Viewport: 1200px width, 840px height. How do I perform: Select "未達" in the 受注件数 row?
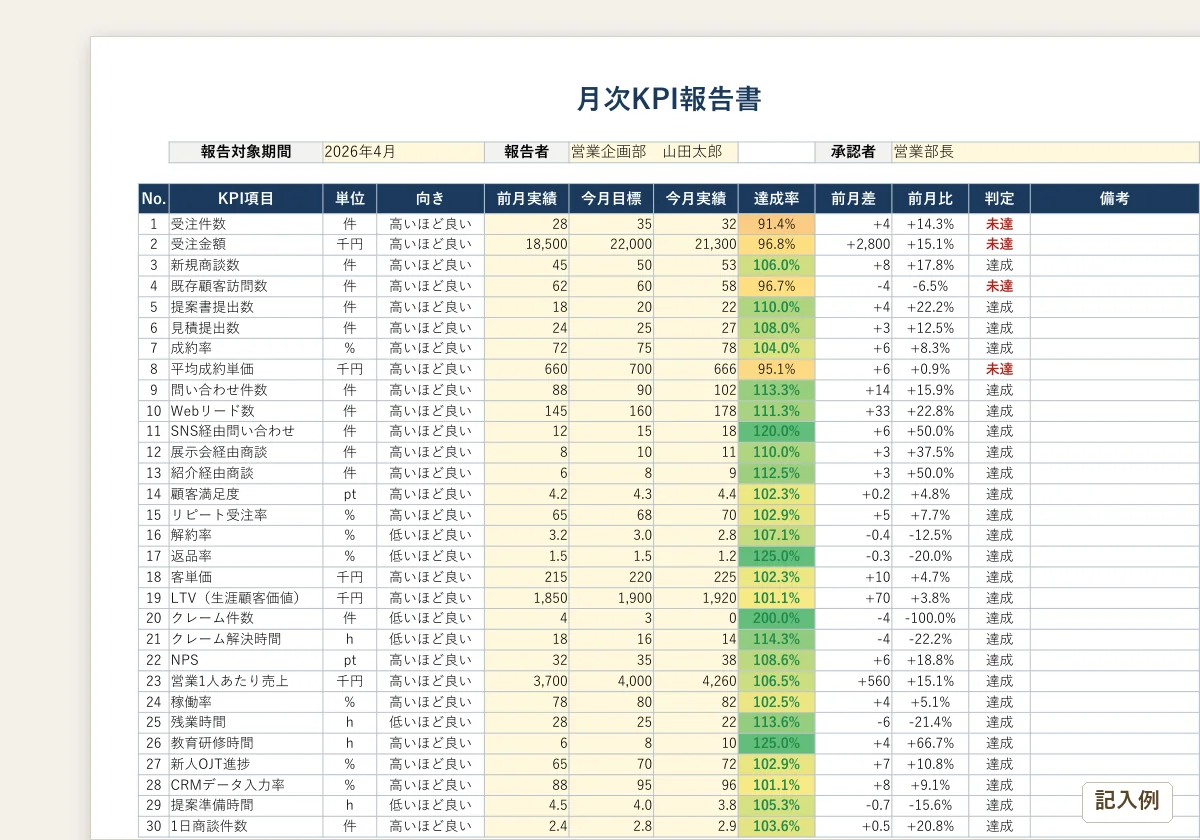(x=999, y=224)
